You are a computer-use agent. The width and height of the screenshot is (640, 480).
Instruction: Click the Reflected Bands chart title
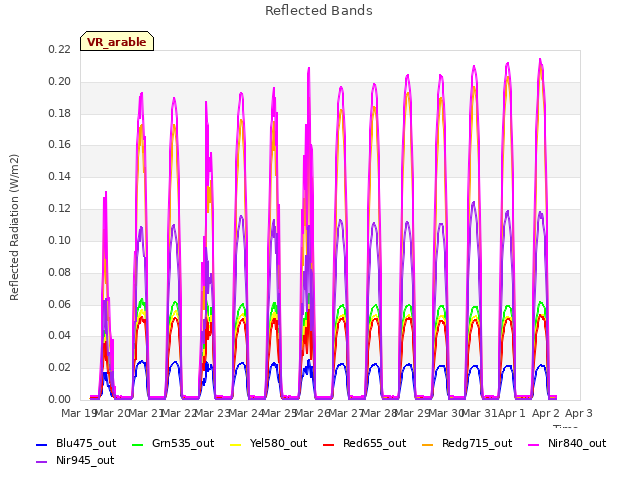coord(319,11)
